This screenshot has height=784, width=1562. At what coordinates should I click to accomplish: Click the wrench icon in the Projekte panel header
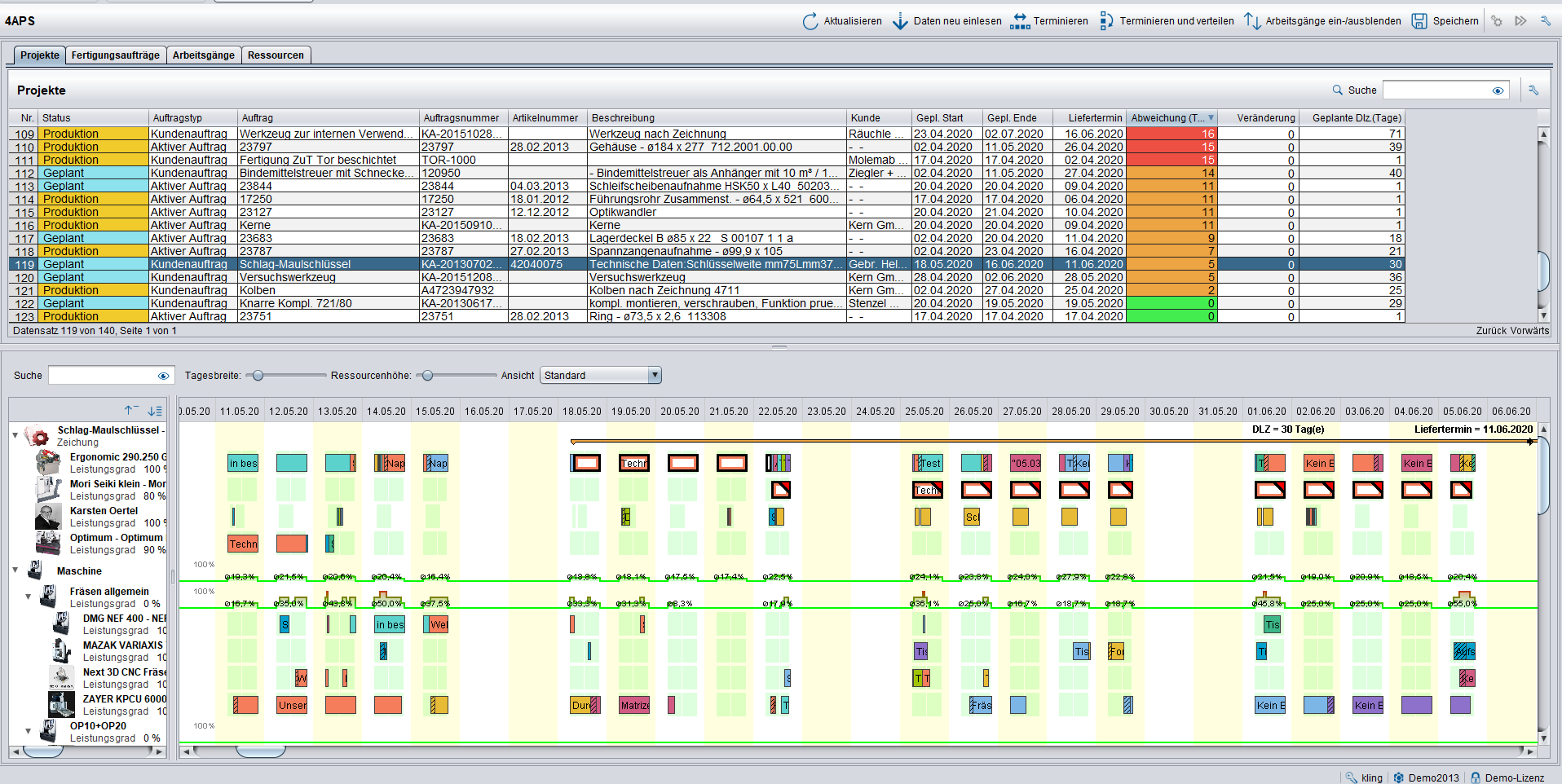(1533, 90)
